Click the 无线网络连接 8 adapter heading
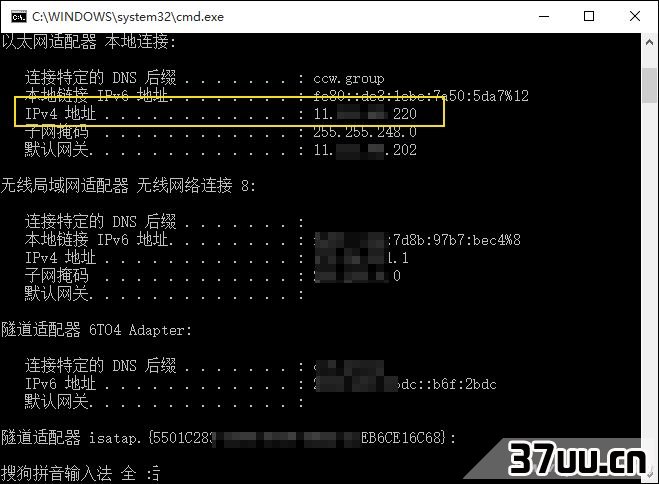The image size is (659, 484). pos(128,185)
